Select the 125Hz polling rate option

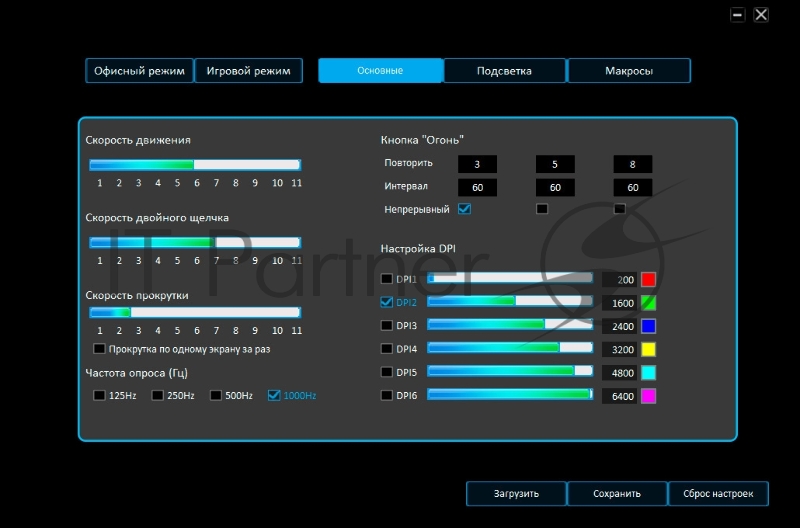point(99,395)
